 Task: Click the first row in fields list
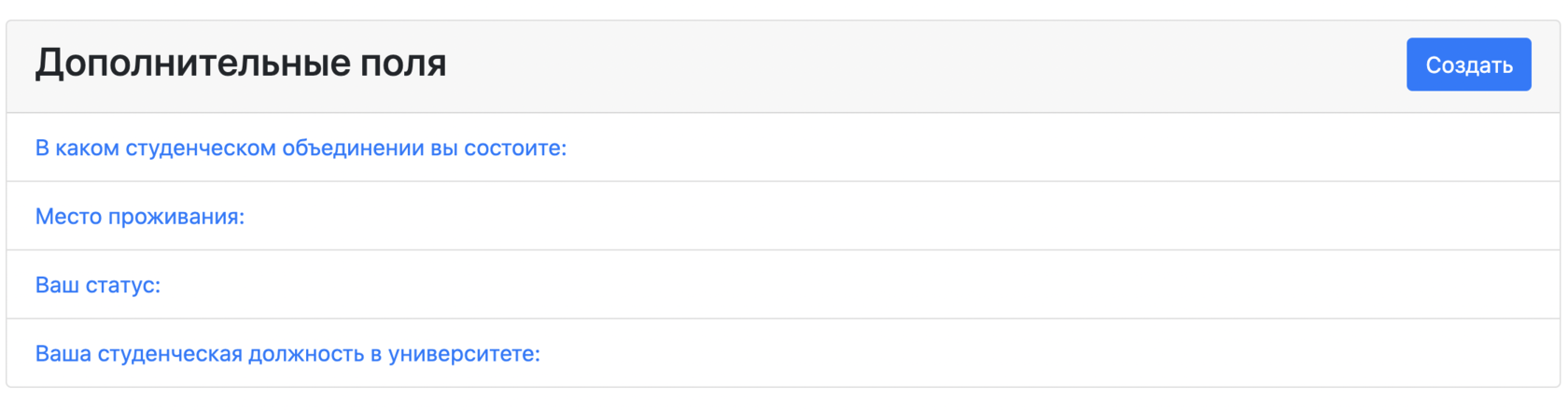tap(933, 148)
